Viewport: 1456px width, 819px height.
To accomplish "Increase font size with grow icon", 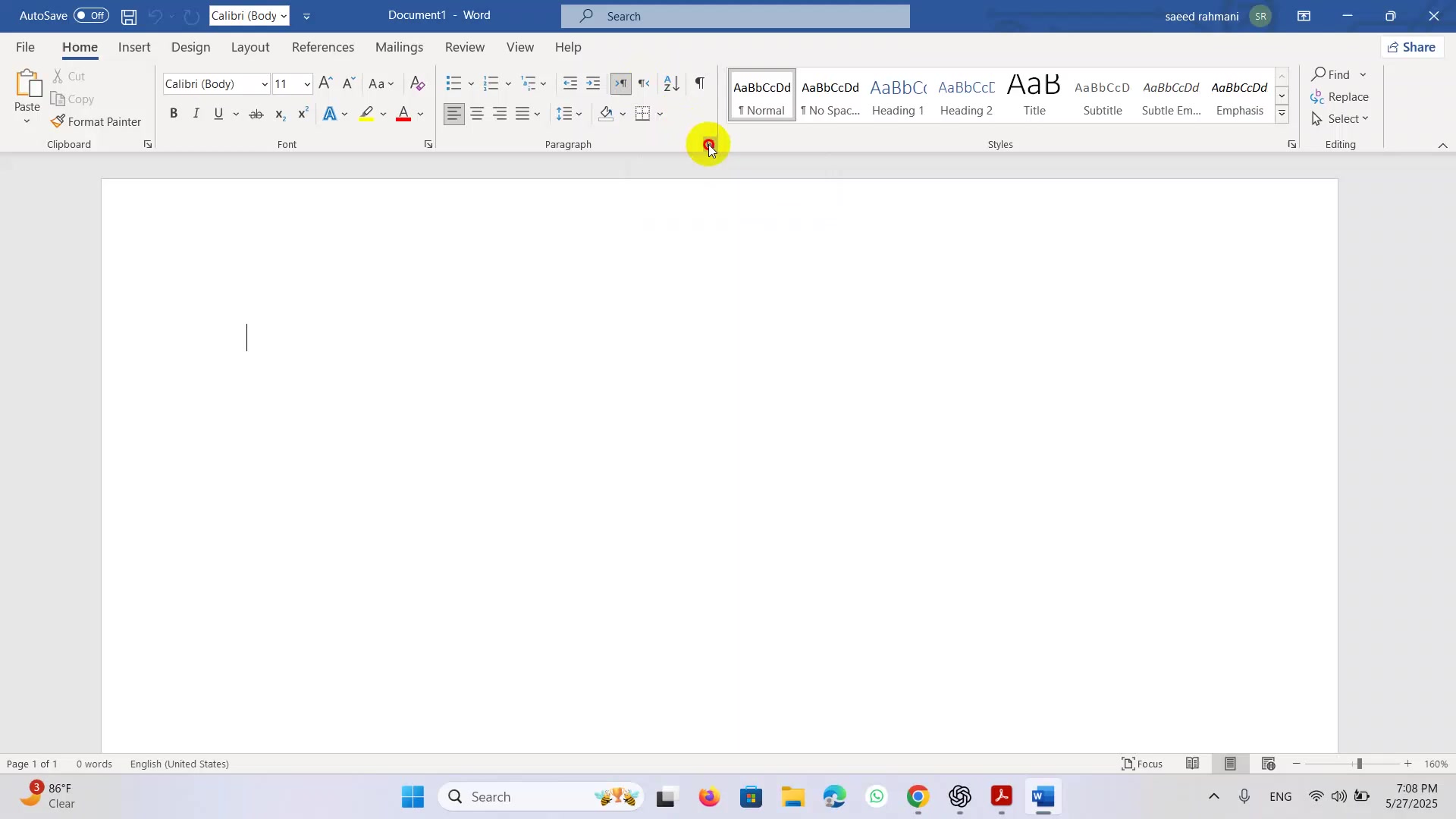I will [x=325, y=83].
